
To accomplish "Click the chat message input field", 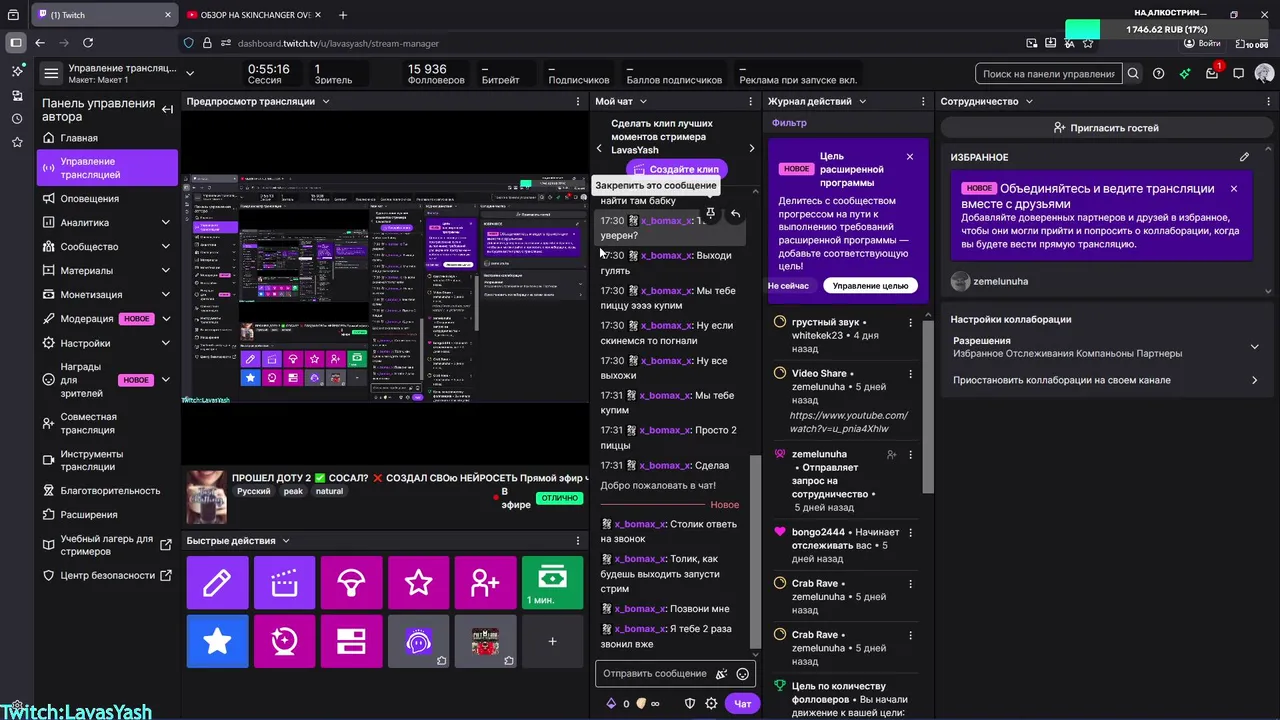I will pyautogui.click(x=656, y=674).
